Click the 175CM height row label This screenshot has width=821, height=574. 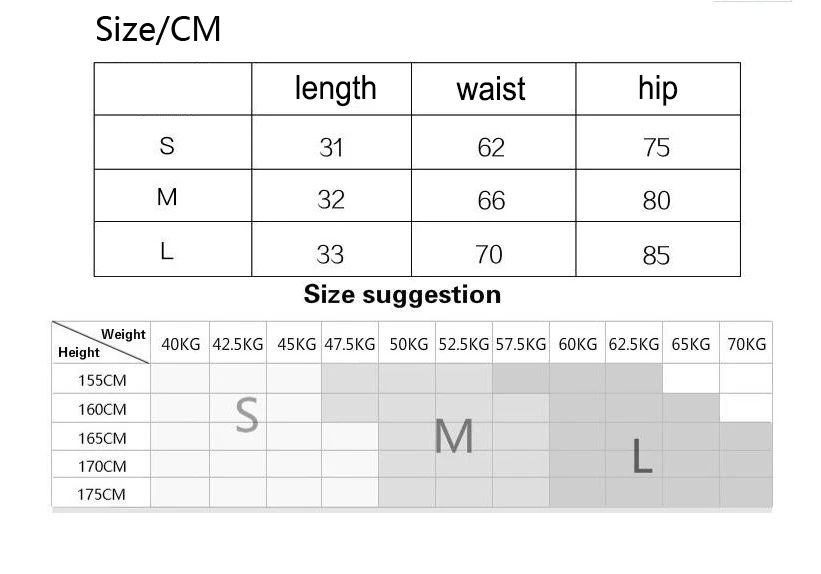(102, 494)
